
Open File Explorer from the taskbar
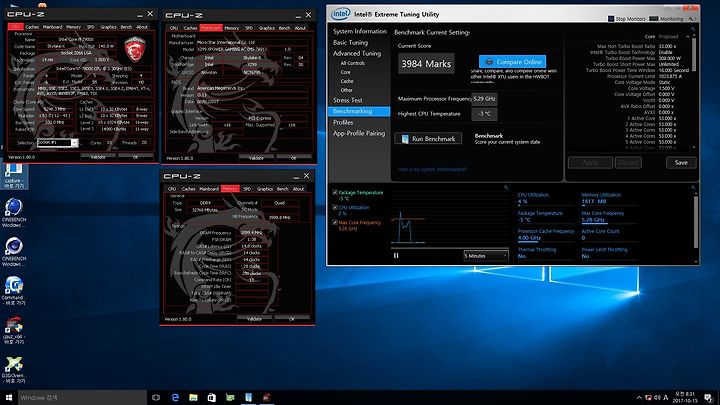tap(193, 398)
